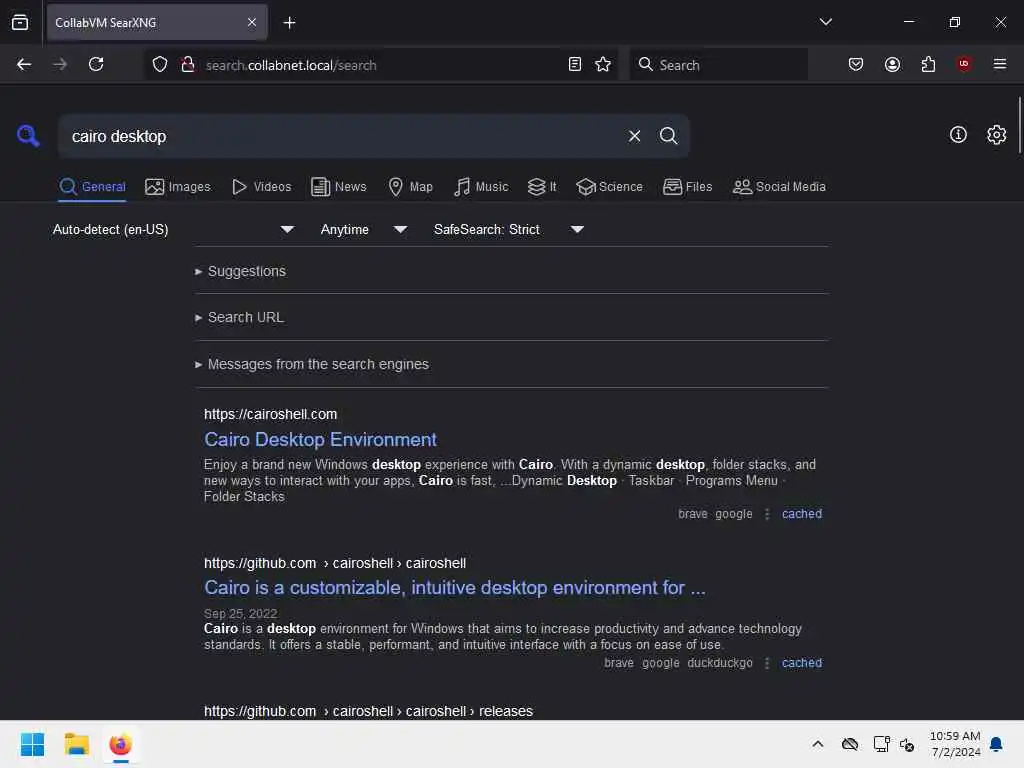This screenshot has height=768, width=1024.
Task: Open the Firefox account icon
Action: pyautogui.click(x=892, y=64)
